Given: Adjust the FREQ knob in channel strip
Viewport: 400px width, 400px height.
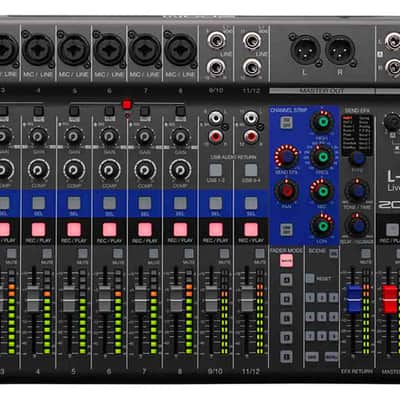Looking at the screenshot, I should pyautogui.click(x=322, y=156).
